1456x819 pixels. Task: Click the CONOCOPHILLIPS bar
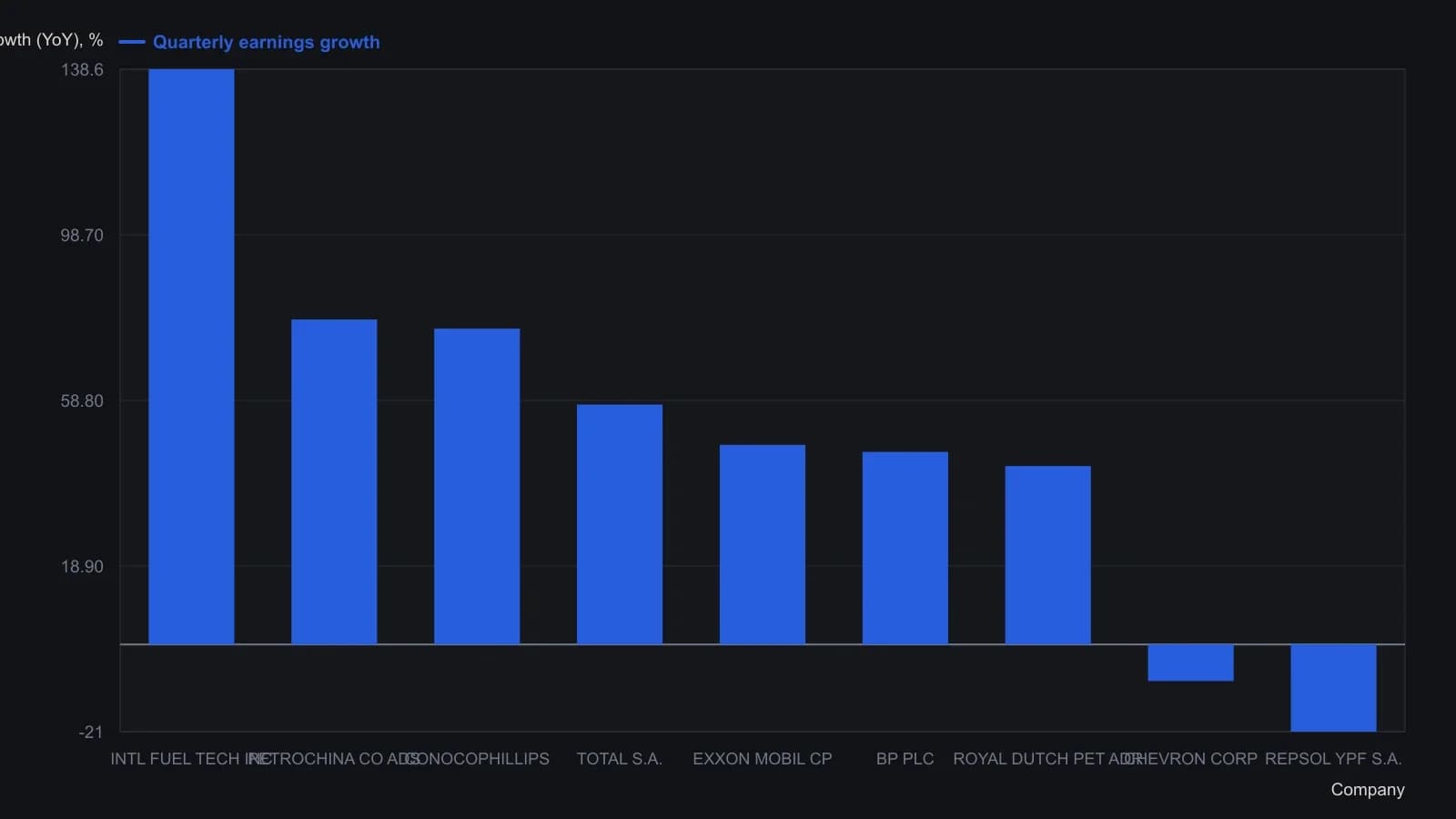[x=477, y=486]
